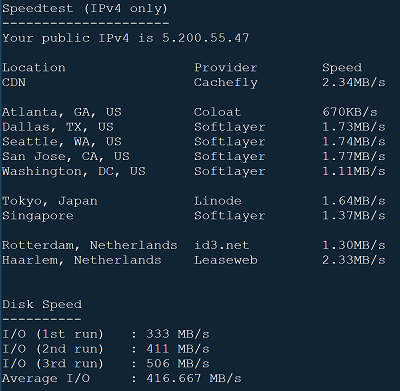Click the Location column header
400x391 pixels.
[34, 68]
